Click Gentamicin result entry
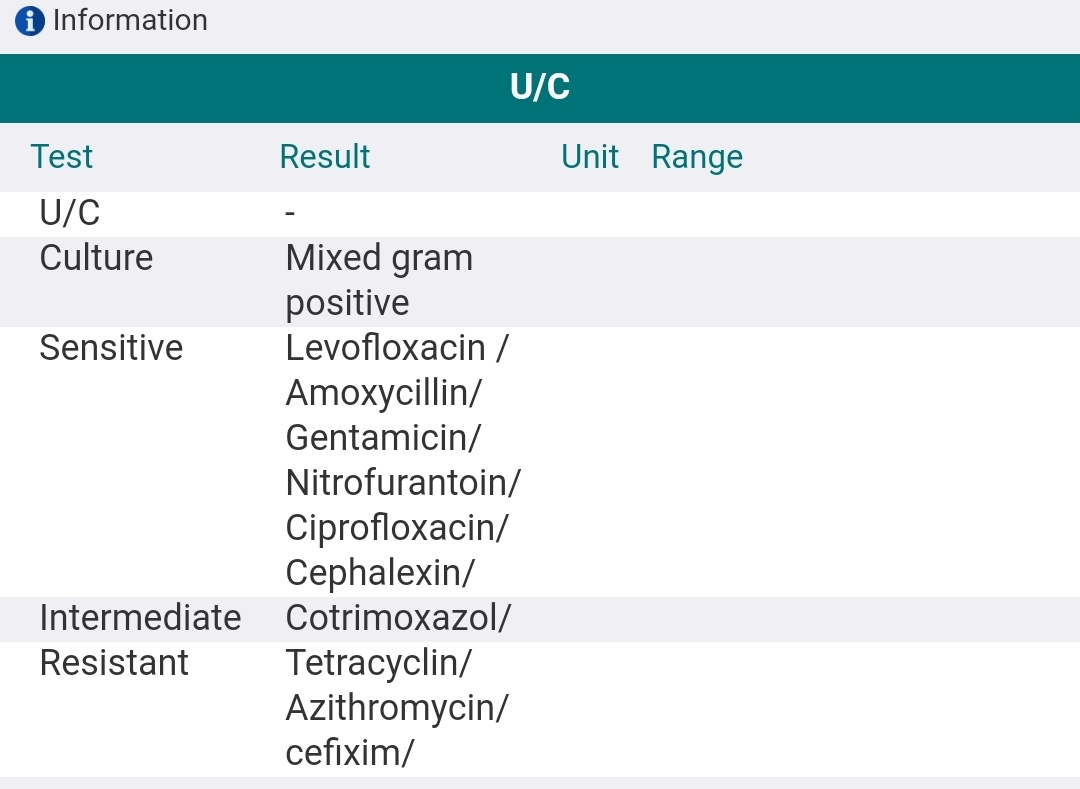Screen dimensions: 1080x789 point(383,438)
